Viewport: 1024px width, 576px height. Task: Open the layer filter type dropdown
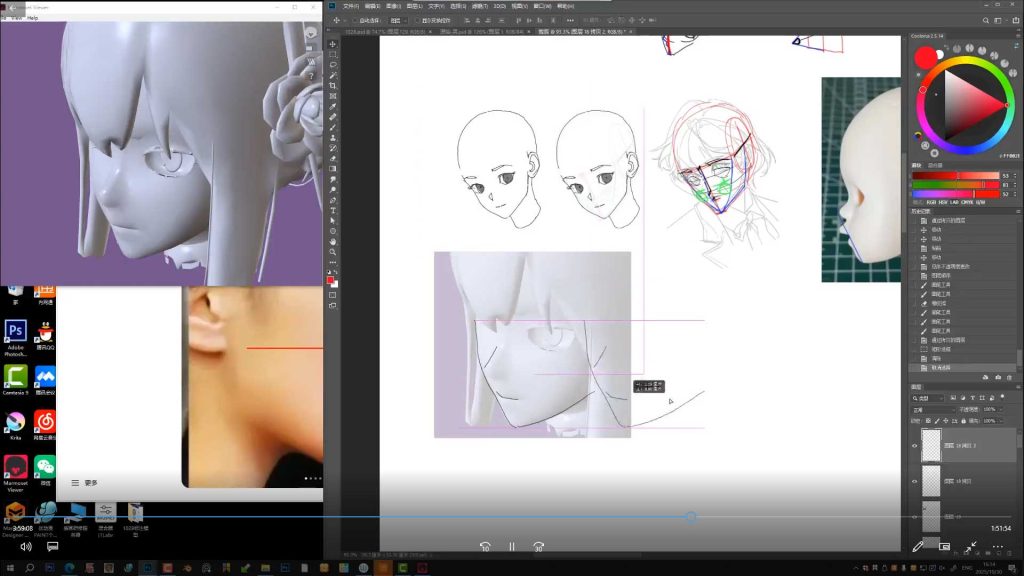(928, 398)
